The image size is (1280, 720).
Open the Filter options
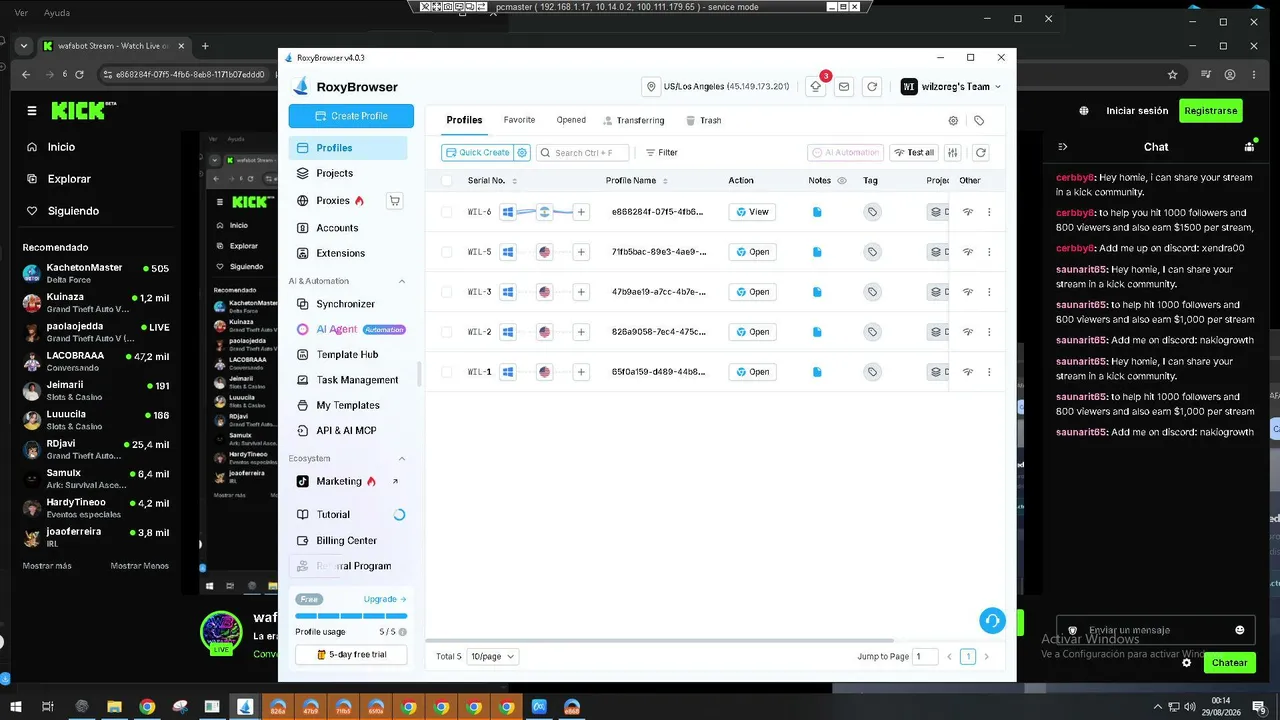click(x=661, y=153)
